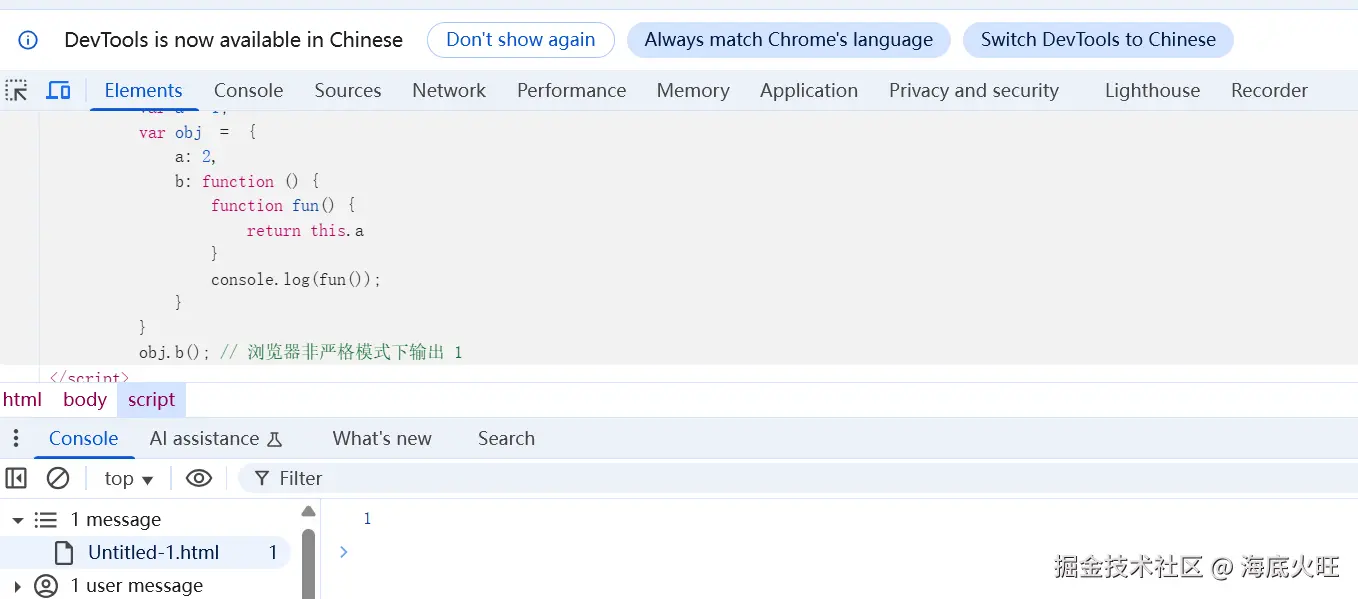1358x599 pixels.
Task: Open the Recorder tab
Action: (1269, 90)
